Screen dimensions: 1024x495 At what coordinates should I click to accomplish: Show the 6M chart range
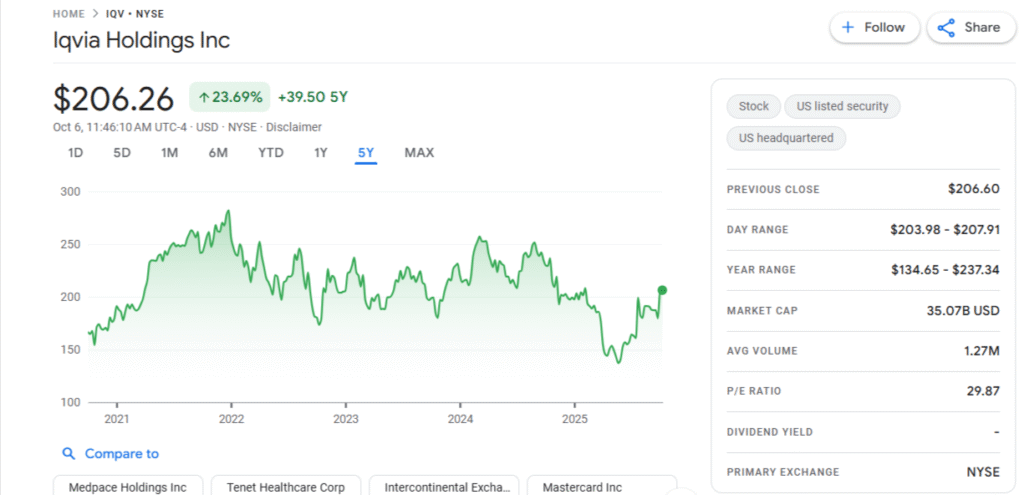pyautogui.click(x=218, y=153)
